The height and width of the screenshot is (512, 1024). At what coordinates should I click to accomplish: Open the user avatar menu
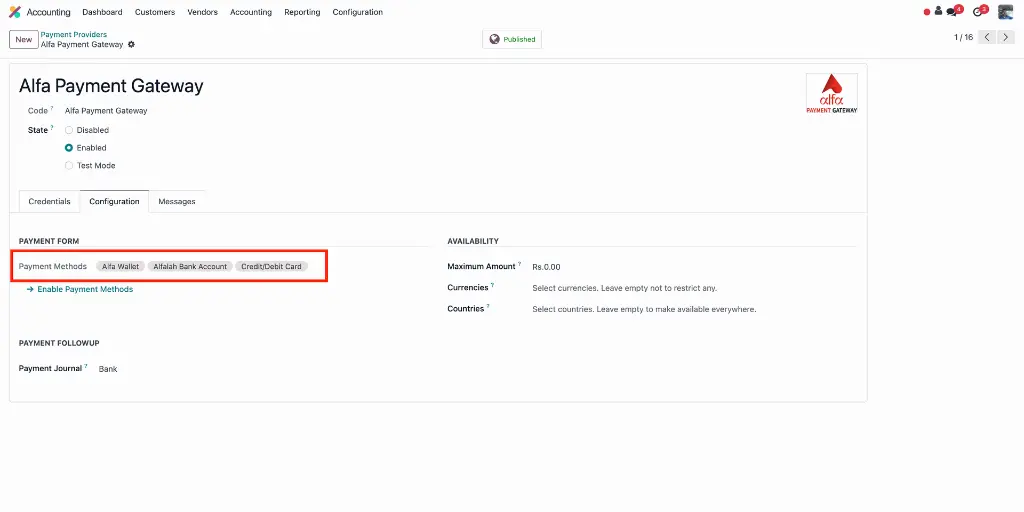(x=1005, y=12)
